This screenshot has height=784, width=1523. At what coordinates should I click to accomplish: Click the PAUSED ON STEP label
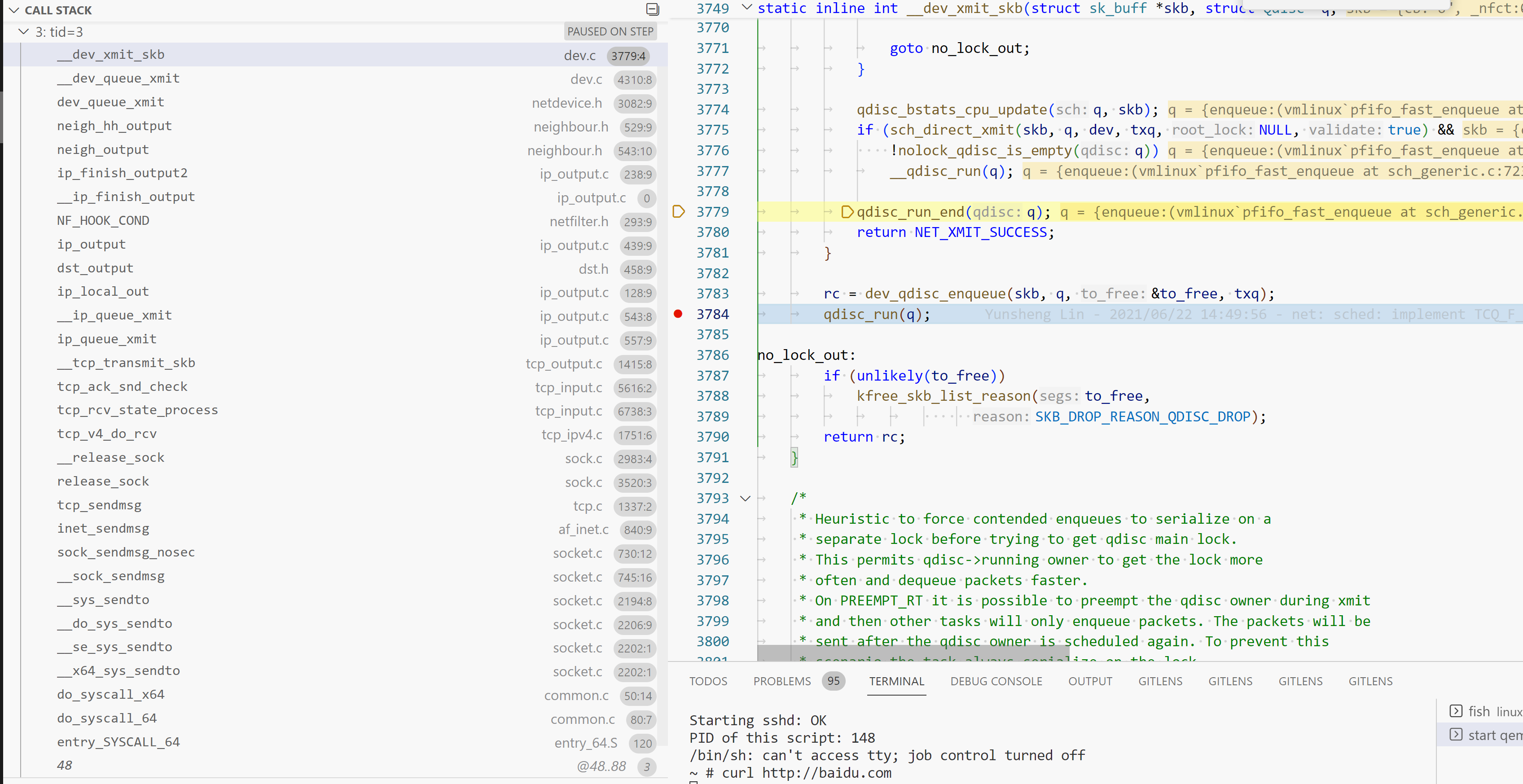(610, 32)
